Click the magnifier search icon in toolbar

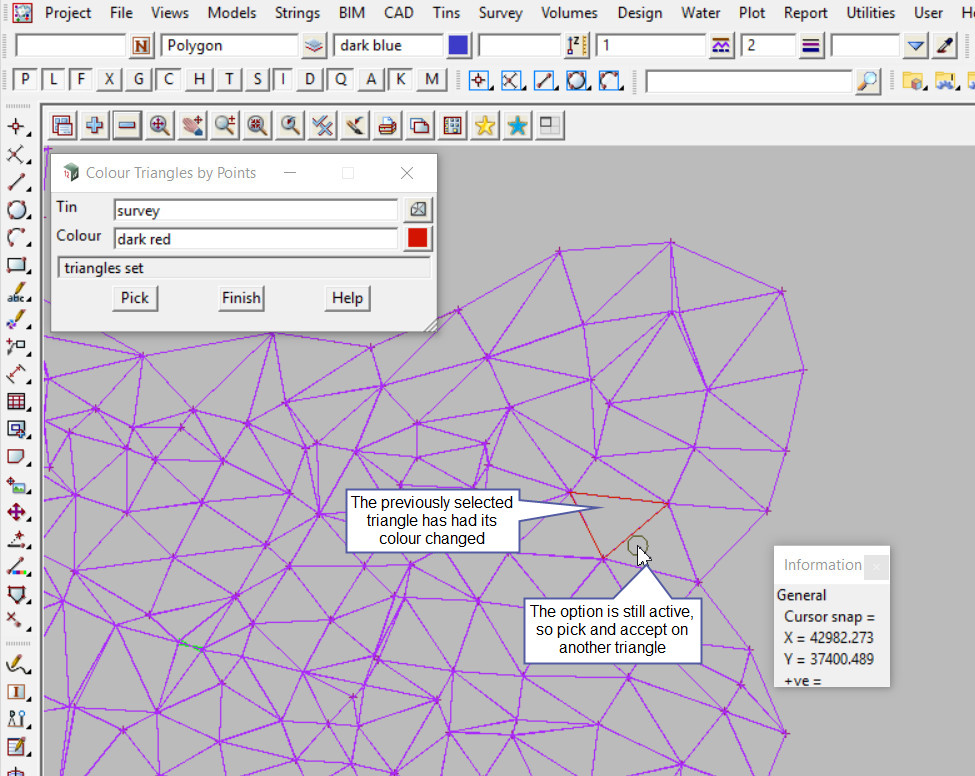(x=868, y=81)
